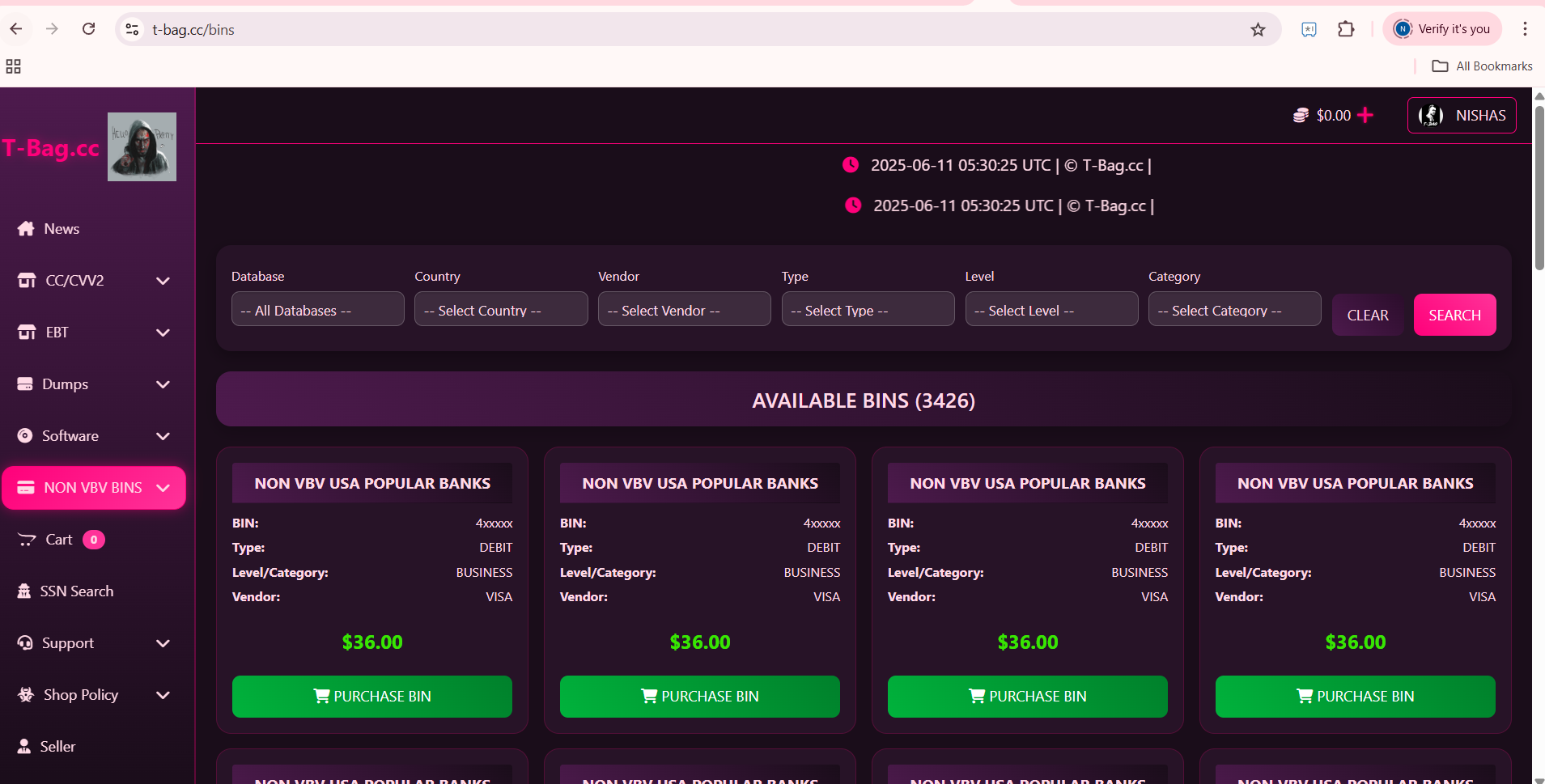The image size is (1545, 784).
Task: Click the card icon beside Dumps
Action: pos(25,384)
